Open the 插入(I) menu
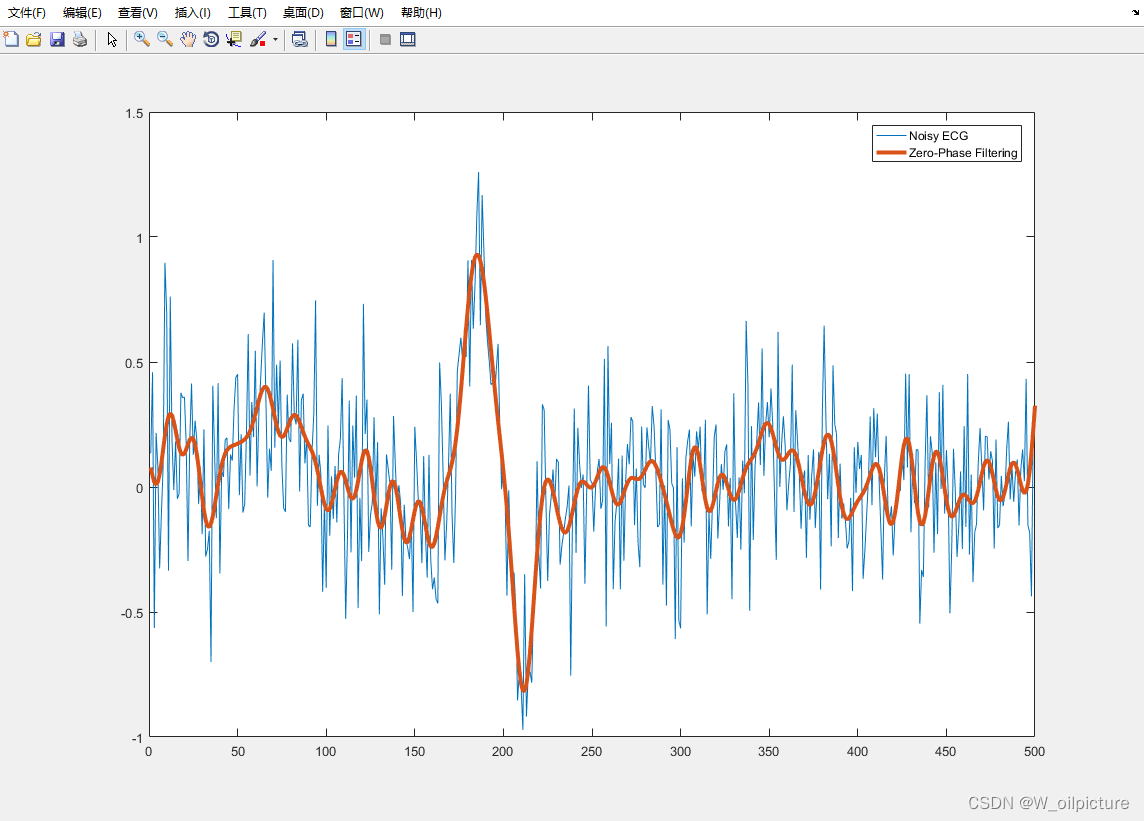Screen dimensions: 1144x821 point(193,12)
